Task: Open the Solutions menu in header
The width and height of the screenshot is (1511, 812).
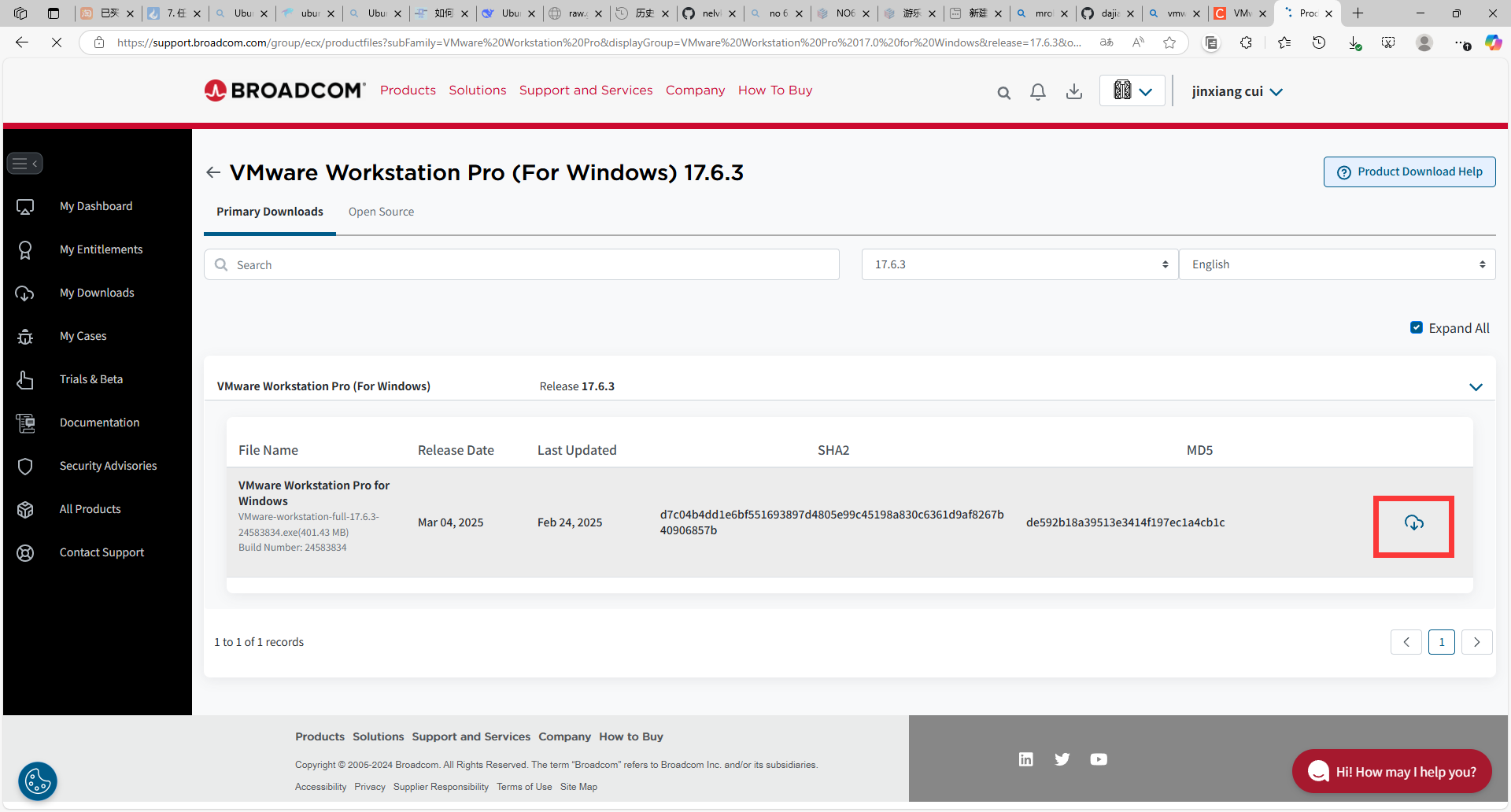Action: 478,90
